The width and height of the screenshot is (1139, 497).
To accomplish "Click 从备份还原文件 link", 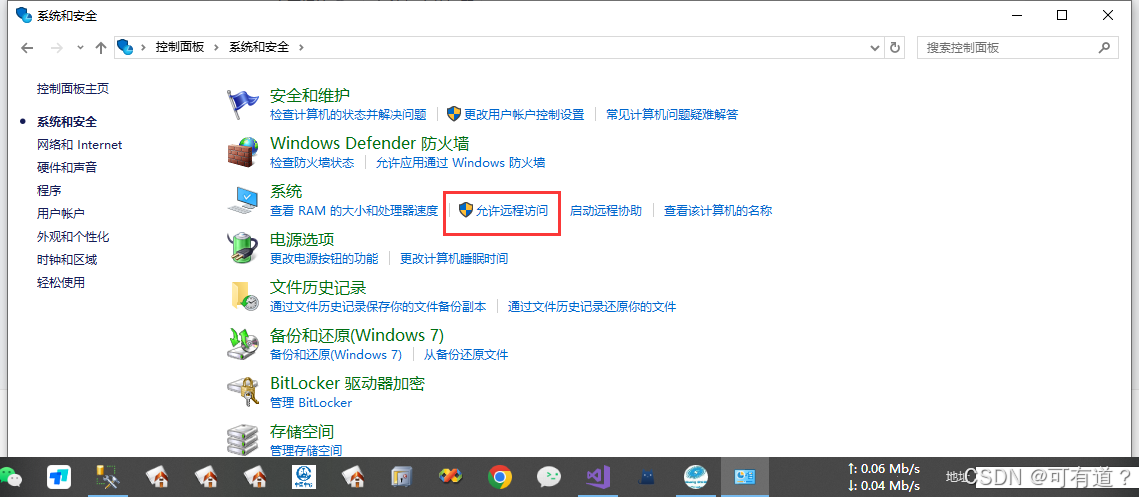I will (466, 355).
